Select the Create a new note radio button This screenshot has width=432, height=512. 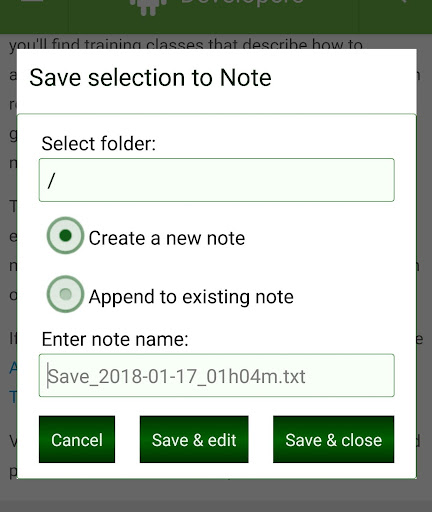pos(65,236)
